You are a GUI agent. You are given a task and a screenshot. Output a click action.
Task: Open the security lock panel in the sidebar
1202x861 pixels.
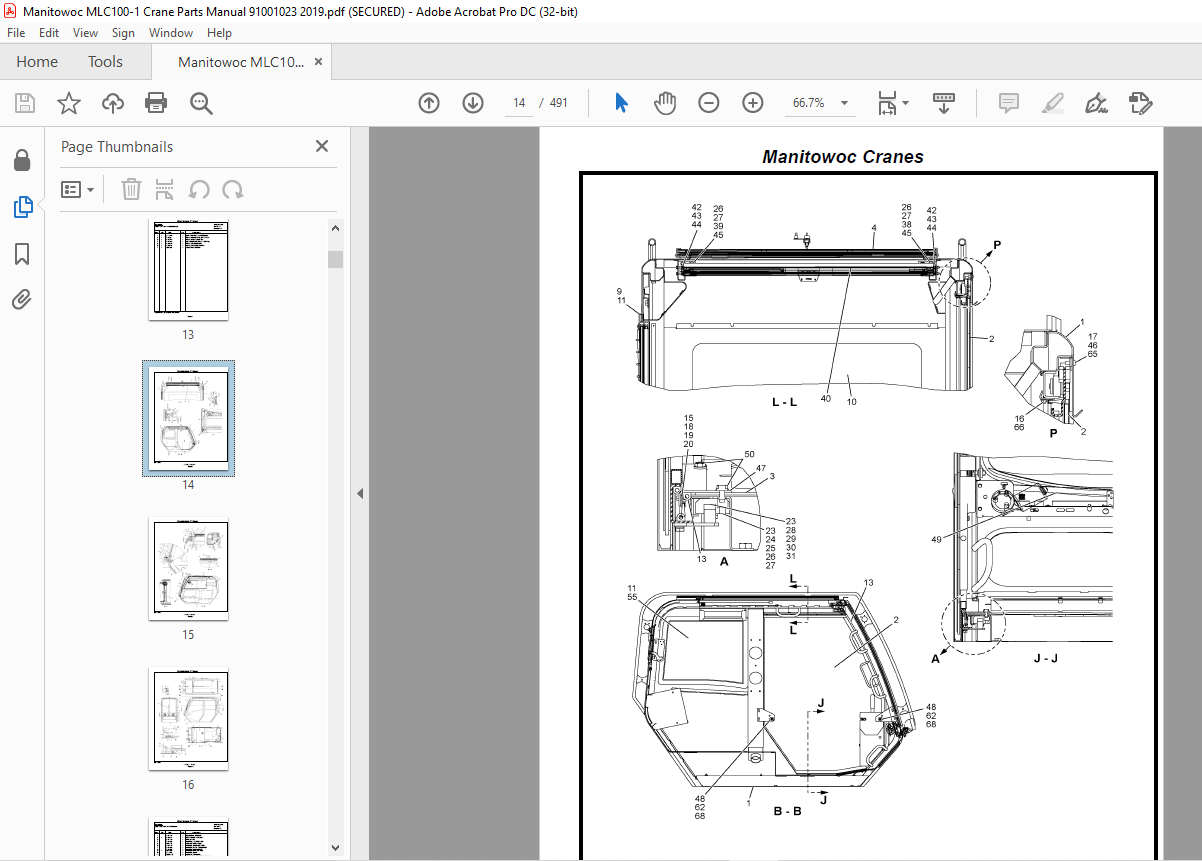click(22, 160)
